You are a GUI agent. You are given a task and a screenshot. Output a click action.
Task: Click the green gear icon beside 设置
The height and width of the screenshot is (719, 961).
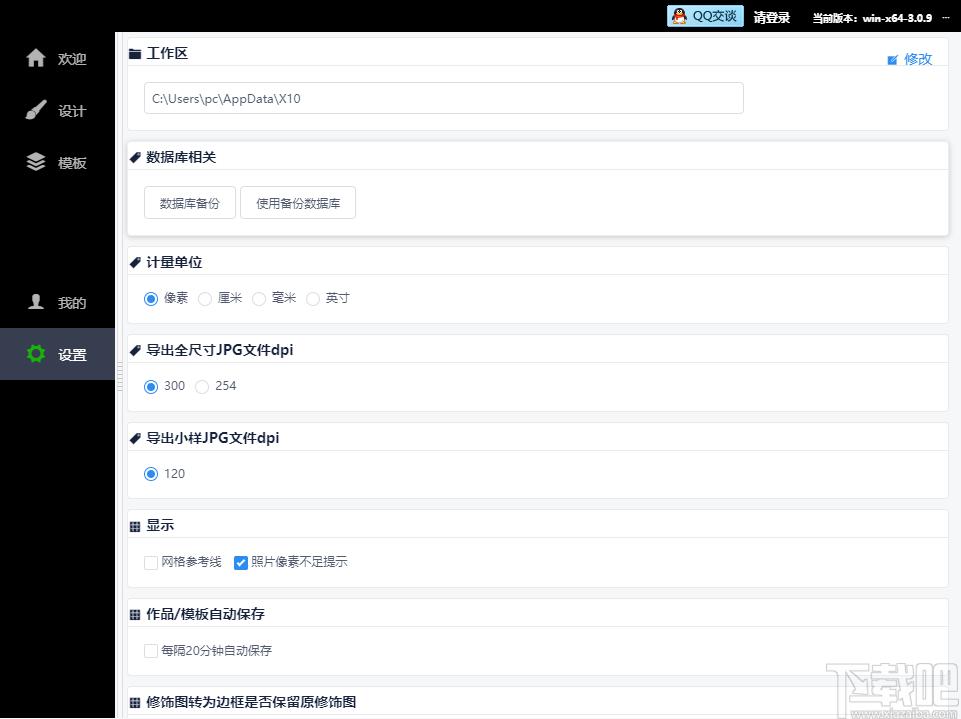coord(36,354)
